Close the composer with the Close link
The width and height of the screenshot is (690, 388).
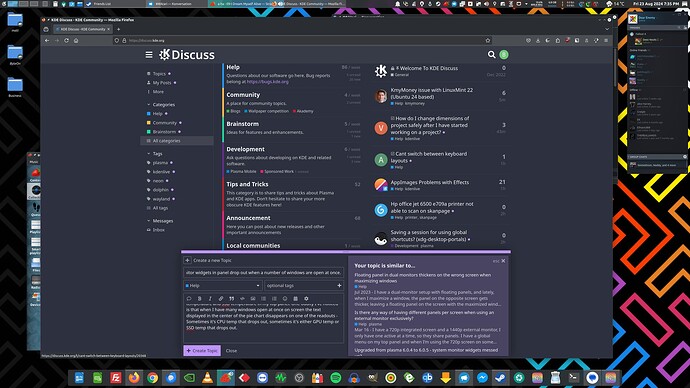coord(231,351)
